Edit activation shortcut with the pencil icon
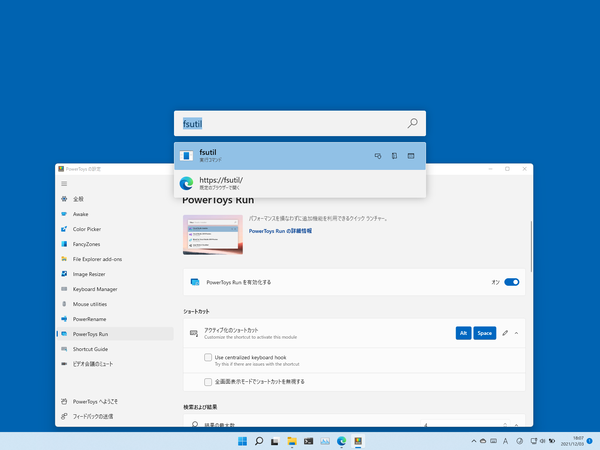The image size is (600, 450). 505,332
